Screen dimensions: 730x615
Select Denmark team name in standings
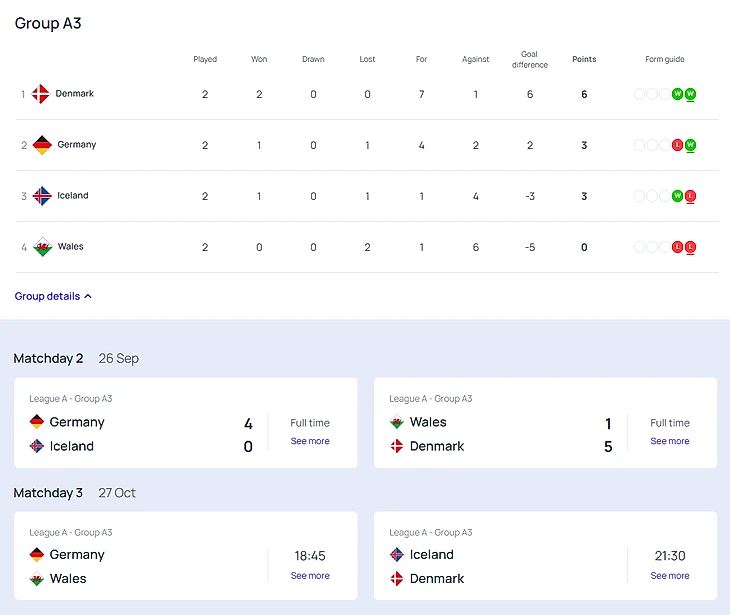point(75,94)
